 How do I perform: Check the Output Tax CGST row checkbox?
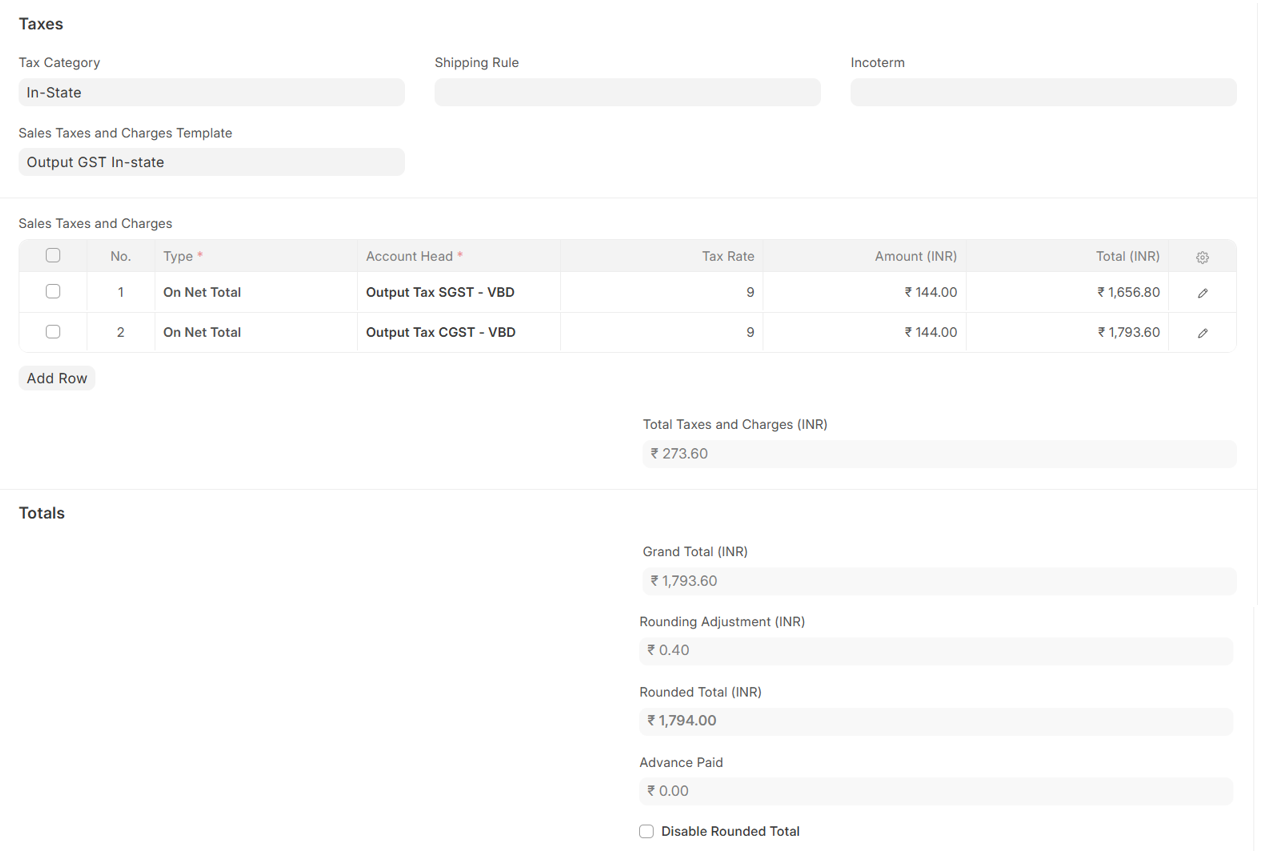coord(53,332)
